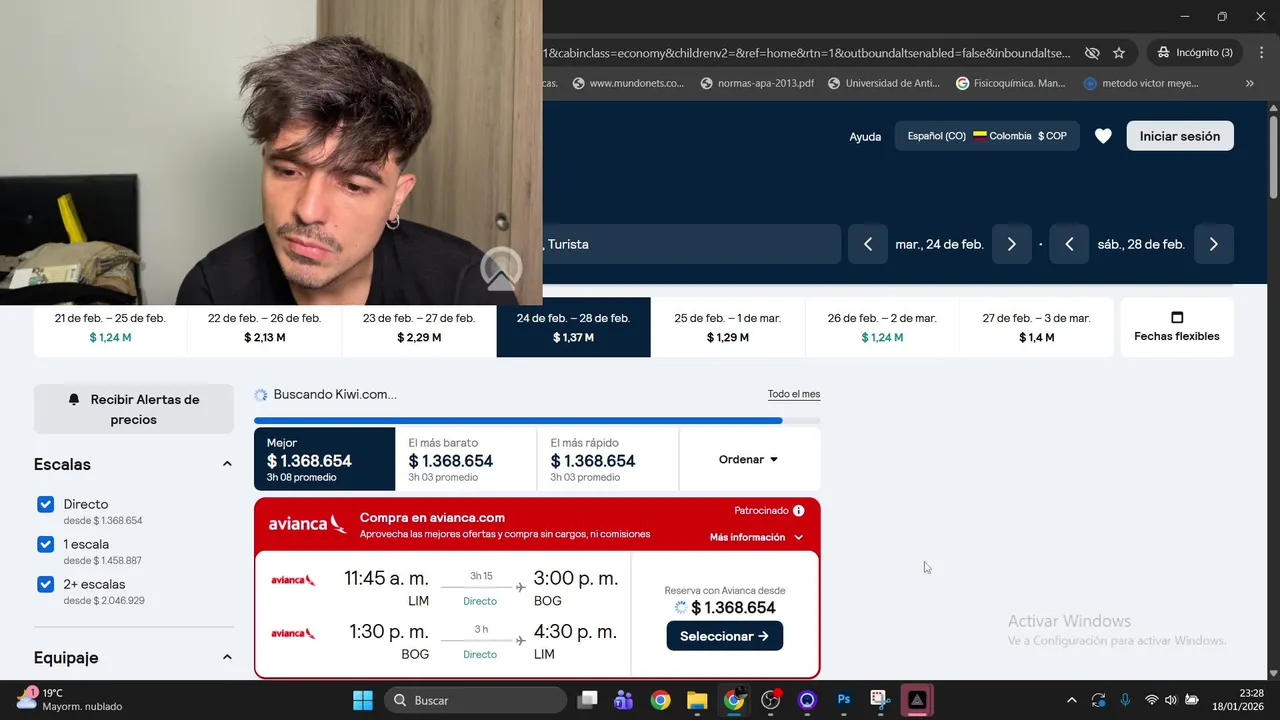Open the www.mundonets.co bookmark
This screenshot has height=720, width=1280.
[x=628, y=84]
